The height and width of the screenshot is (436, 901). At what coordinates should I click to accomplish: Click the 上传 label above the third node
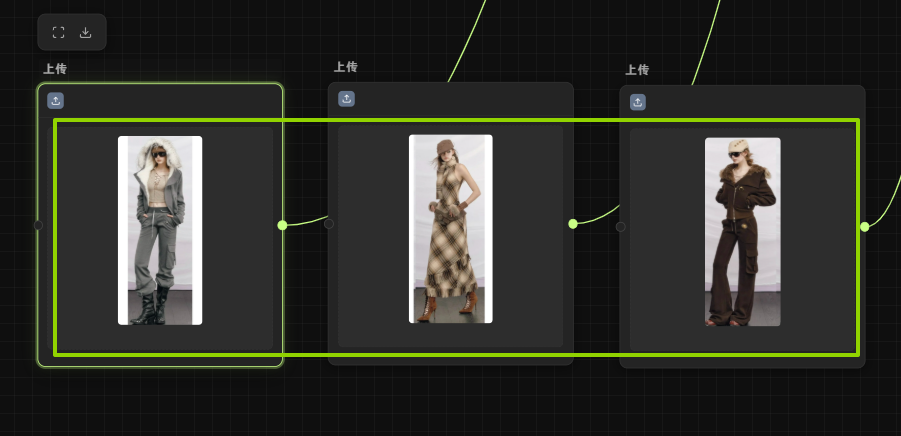(x=637, y=70)
